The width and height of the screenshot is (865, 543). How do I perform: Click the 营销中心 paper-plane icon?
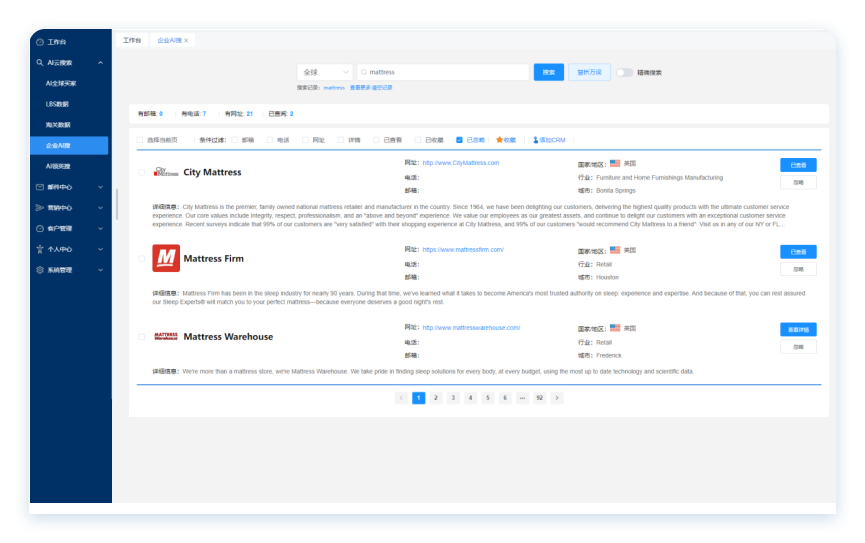click(x=40, y=208)
